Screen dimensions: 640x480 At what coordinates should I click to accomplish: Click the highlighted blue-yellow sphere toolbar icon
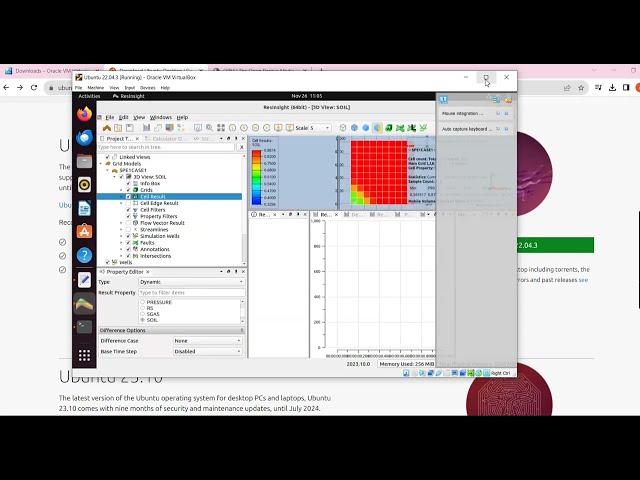pos(378,128)
